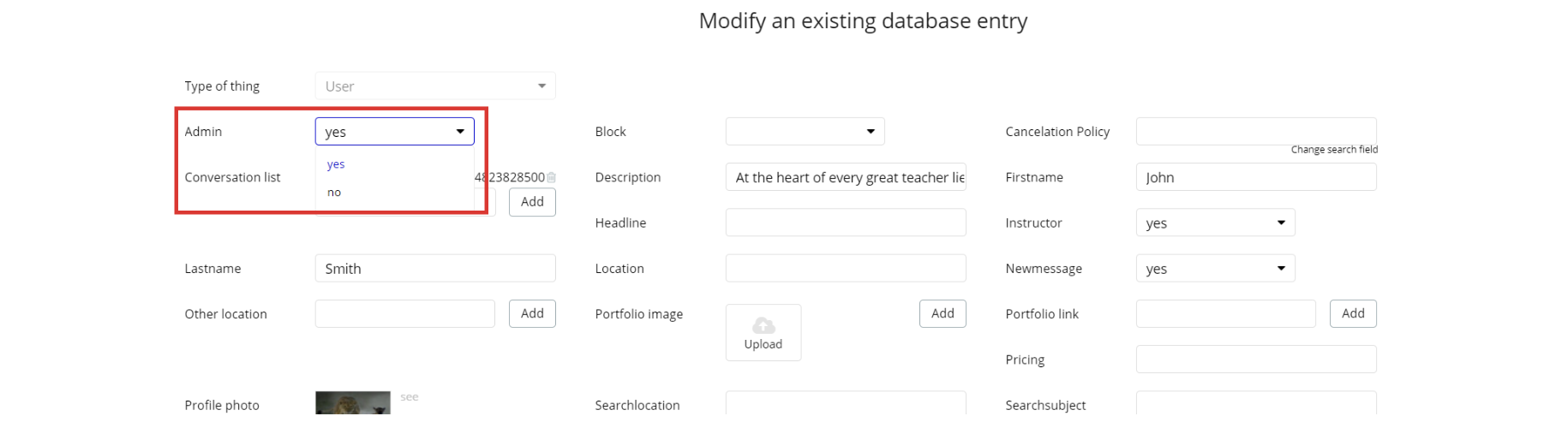The width and height of the screenshot is (1568, 428).
Task: Open the Block dropdown
Action: [x=805, y=132]
